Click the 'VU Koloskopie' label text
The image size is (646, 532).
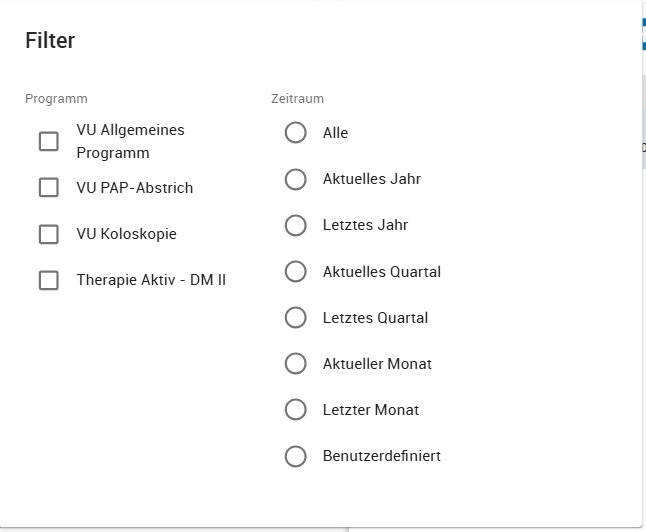(x=126, y=234)
